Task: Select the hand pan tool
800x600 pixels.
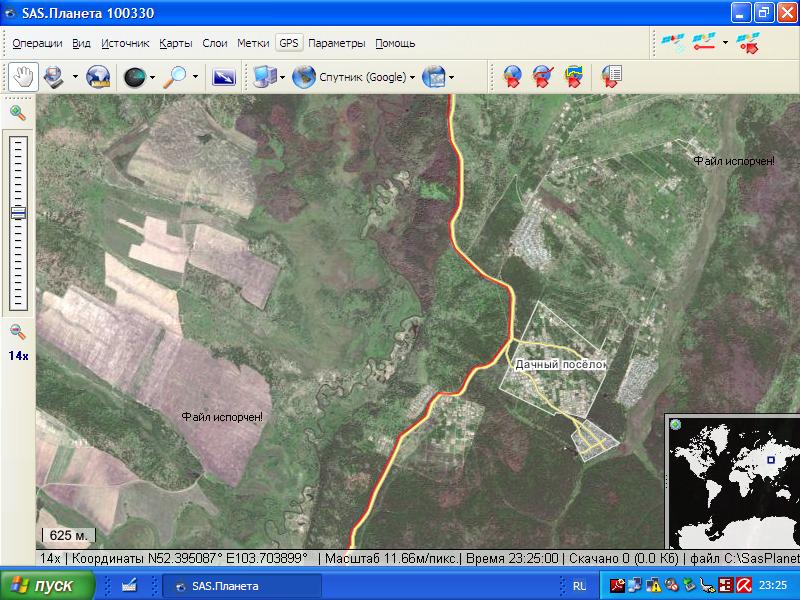Action: point(23,76)
